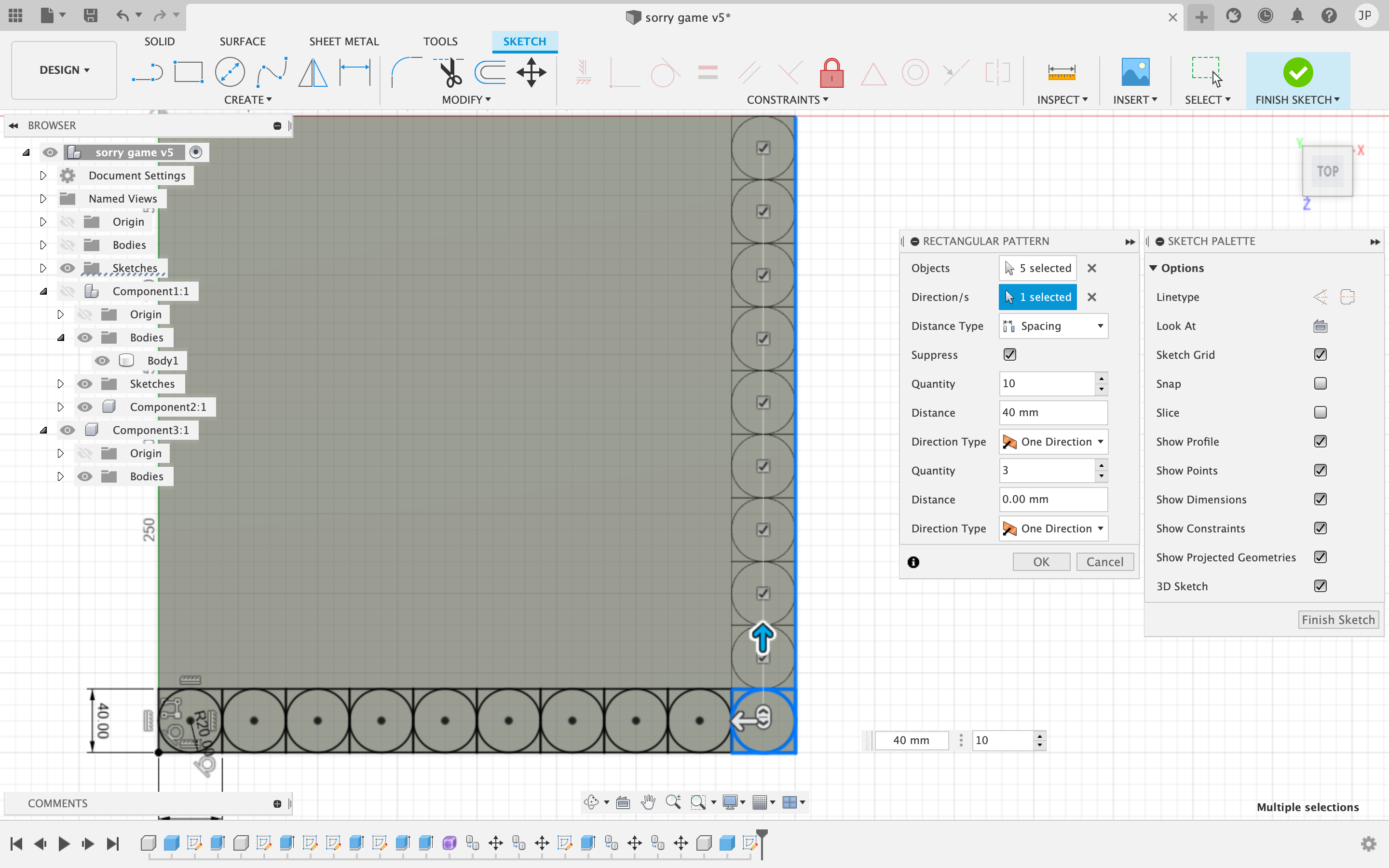Select the Rectangle sketch tool
Screen dimensions: 1389x868
click(x=188, y=73)
